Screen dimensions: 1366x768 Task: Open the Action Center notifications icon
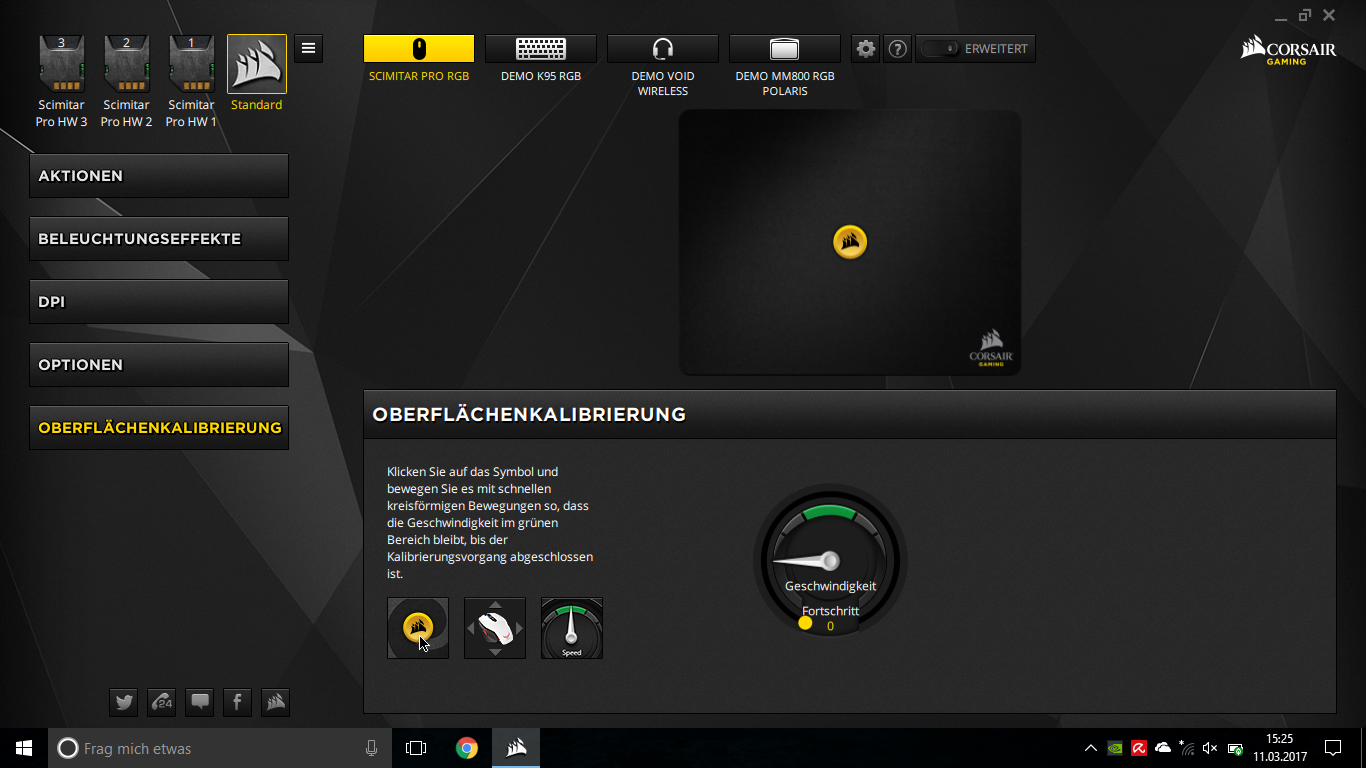[x=1332, y=748]
